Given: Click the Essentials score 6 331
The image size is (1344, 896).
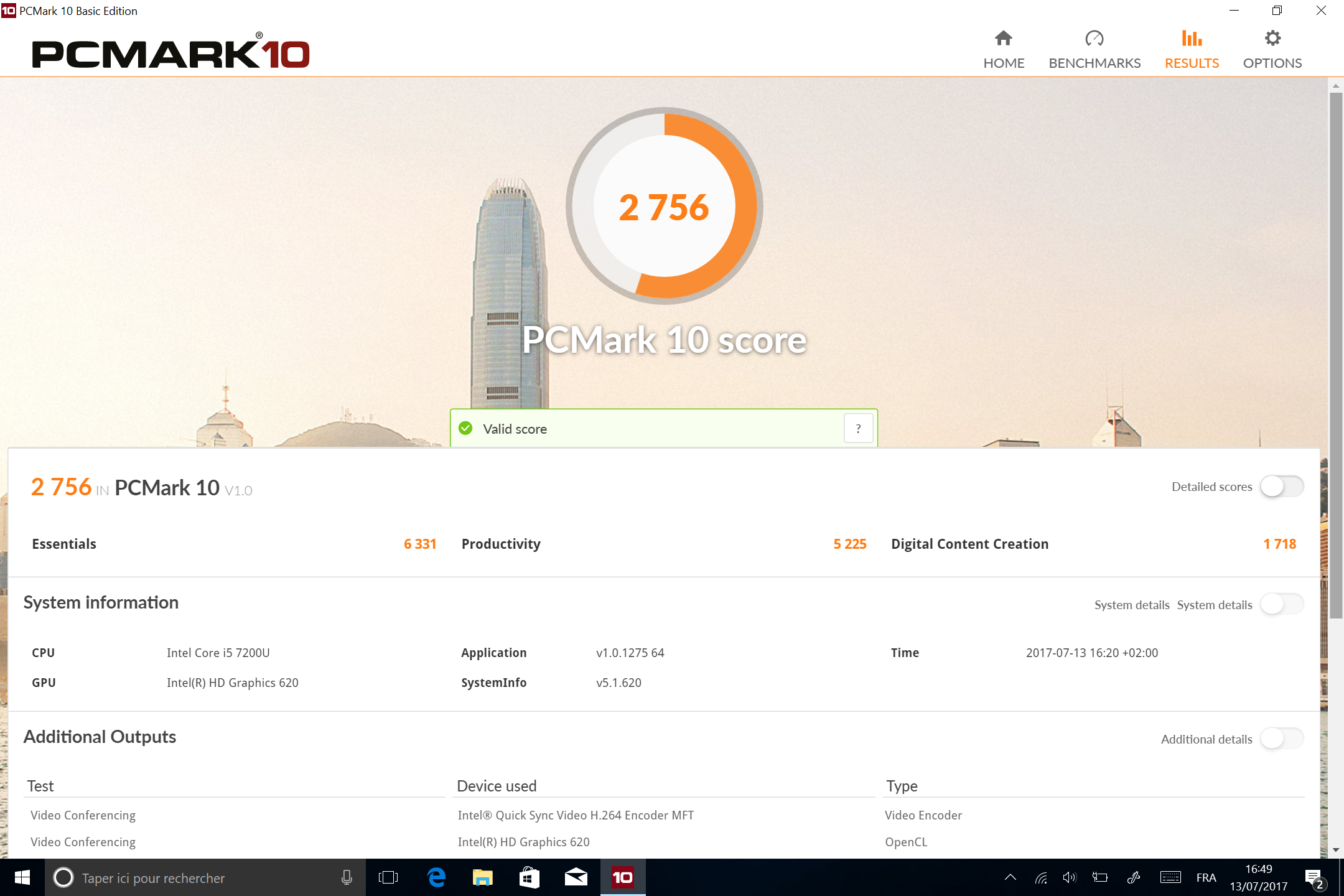Looking at the screenshot, I should 420,544.
